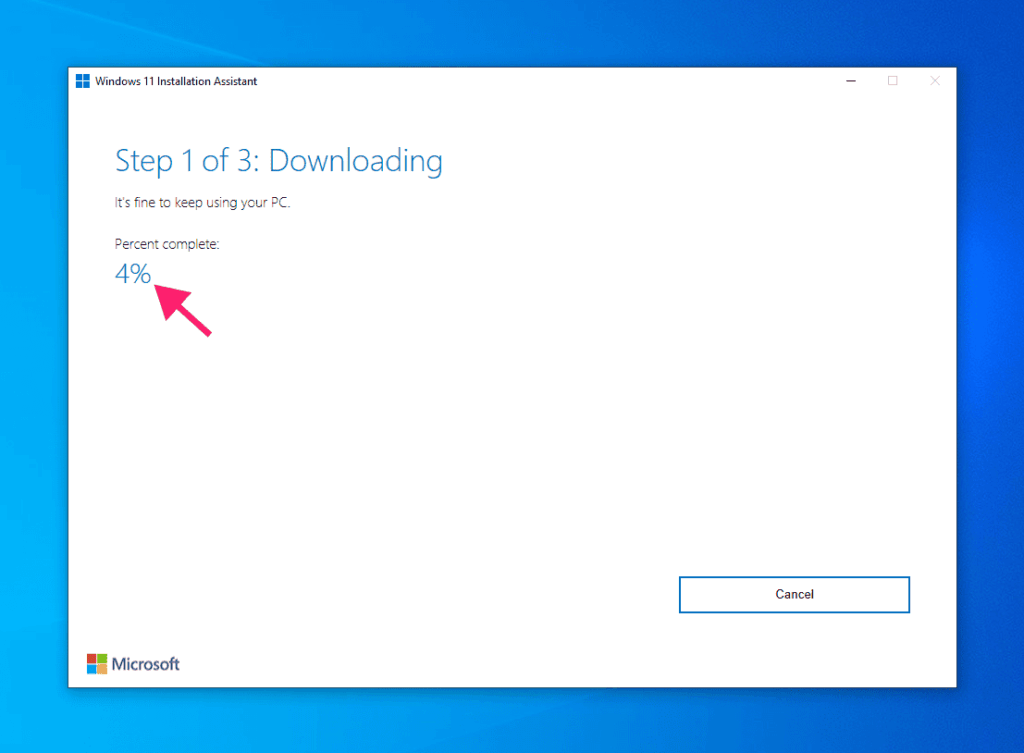Click 'Windows 11 Installation Assistant' window title
Image resolution: width=1024 pixels, height=753 pixels.
(x=176, y=81)
